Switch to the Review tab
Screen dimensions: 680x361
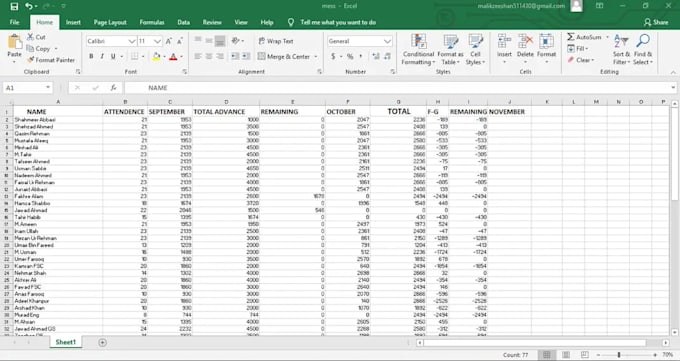[212, 22]
